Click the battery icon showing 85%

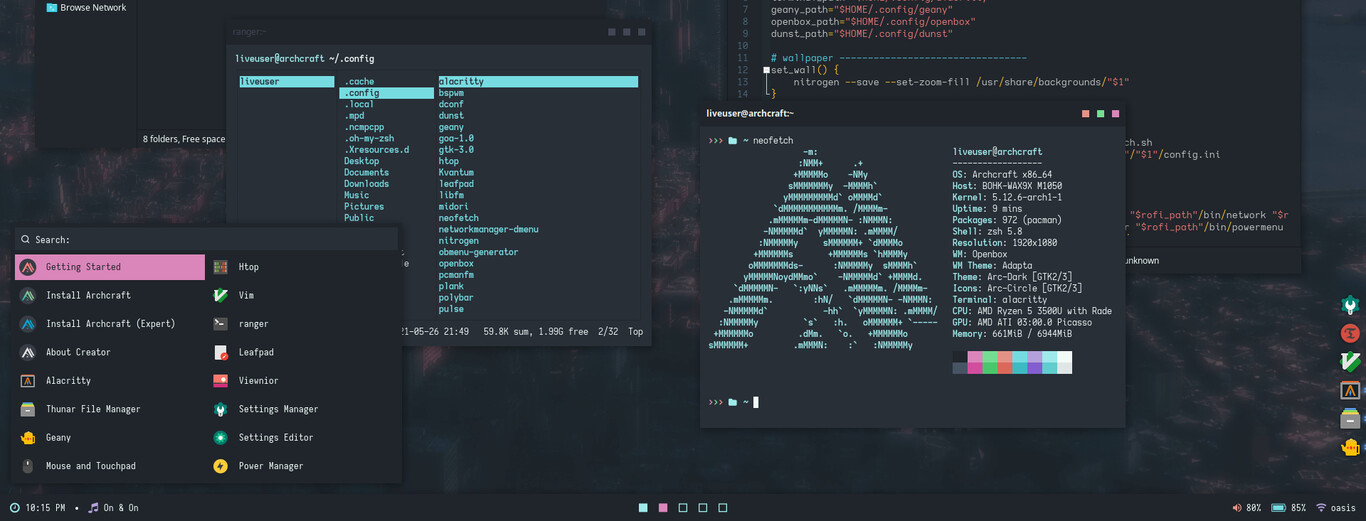[x=1278, y=508]
